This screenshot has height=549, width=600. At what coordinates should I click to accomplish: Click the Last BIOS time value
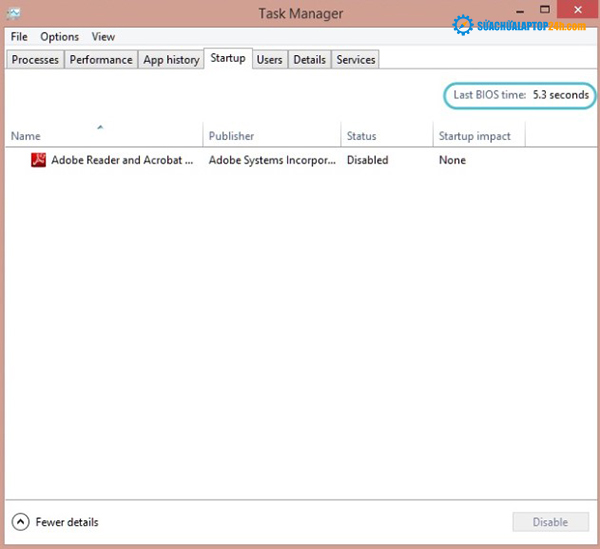(560, 95)
